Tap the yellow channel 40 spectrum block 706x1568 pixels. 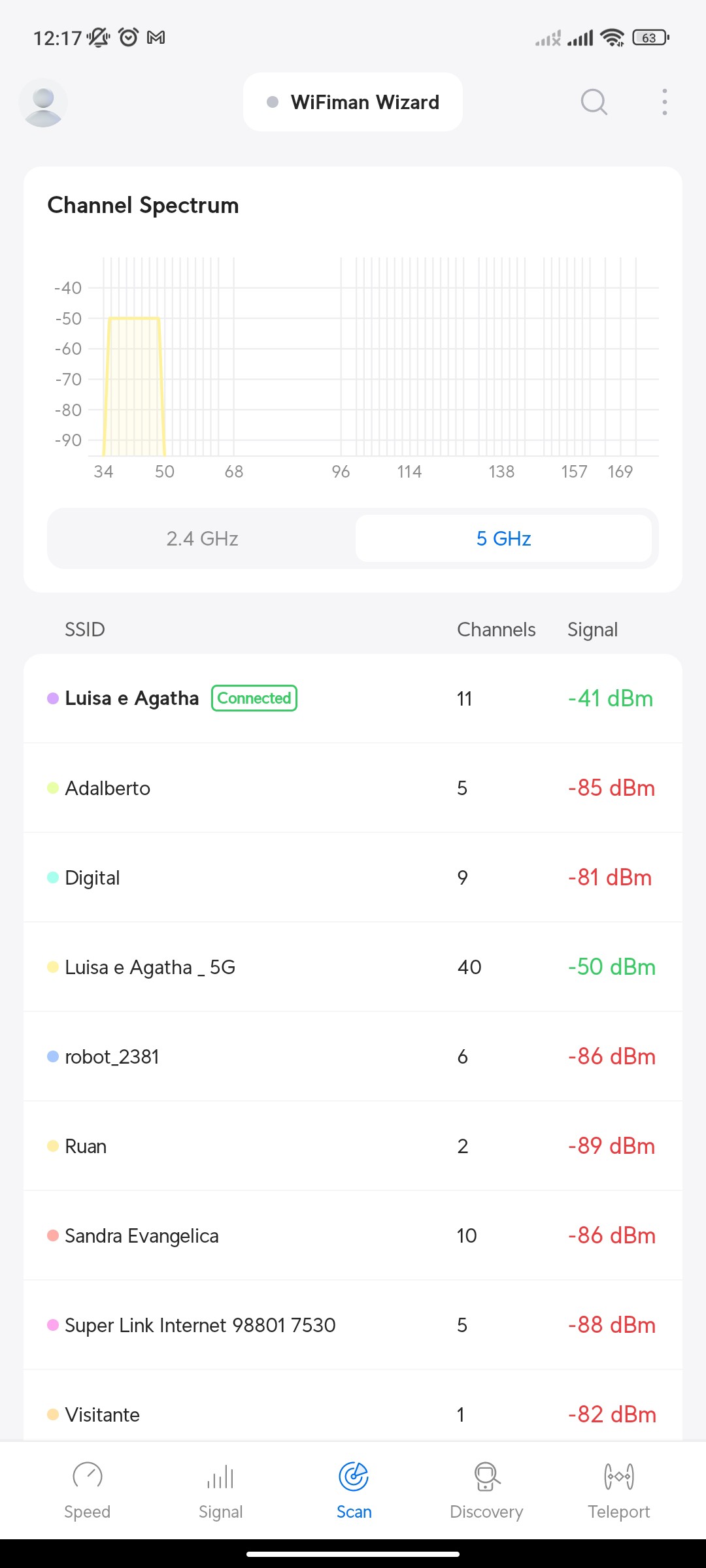134,385
